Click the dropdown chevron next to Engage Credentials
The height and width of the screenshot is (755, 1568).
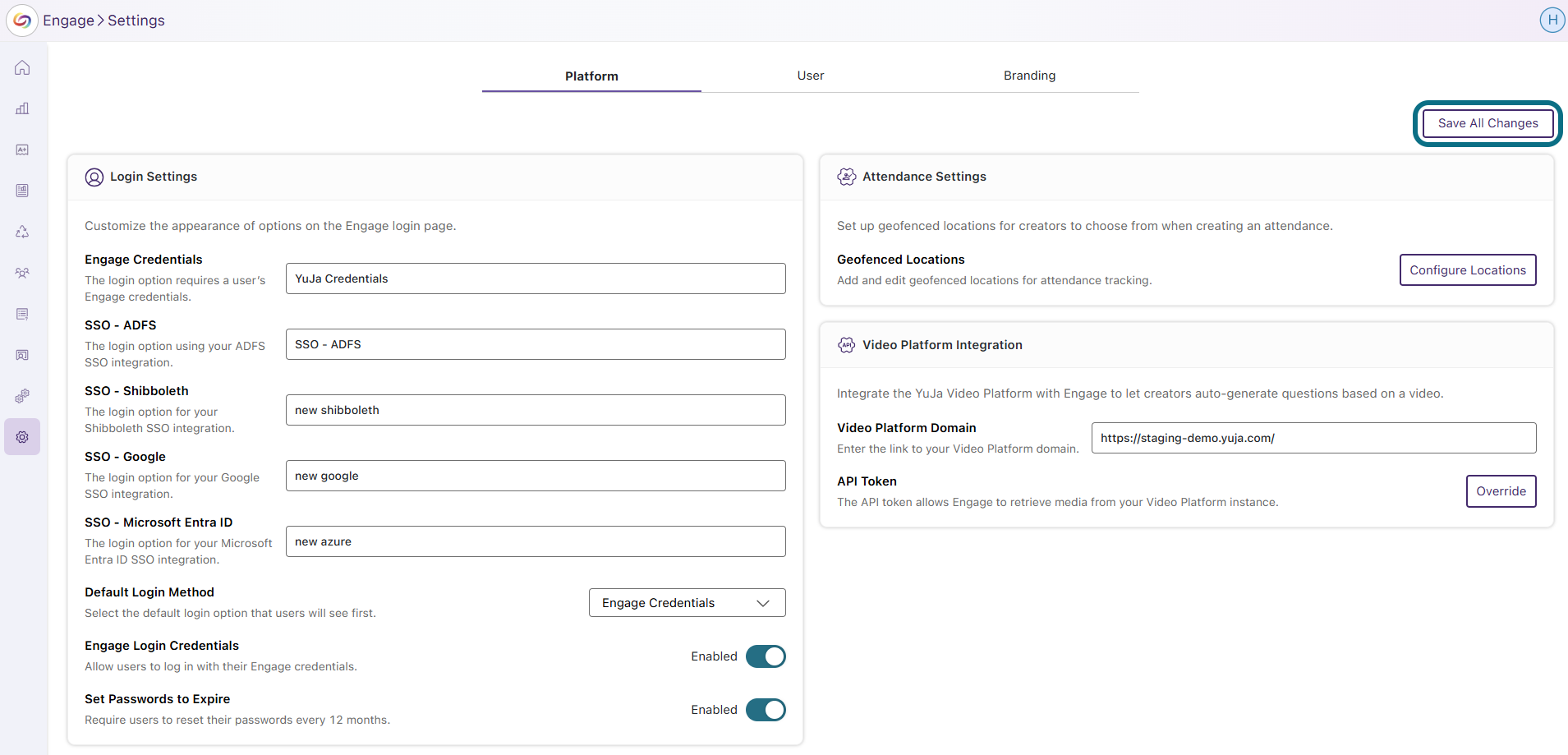pyautogui.click(x=761, y=602)
